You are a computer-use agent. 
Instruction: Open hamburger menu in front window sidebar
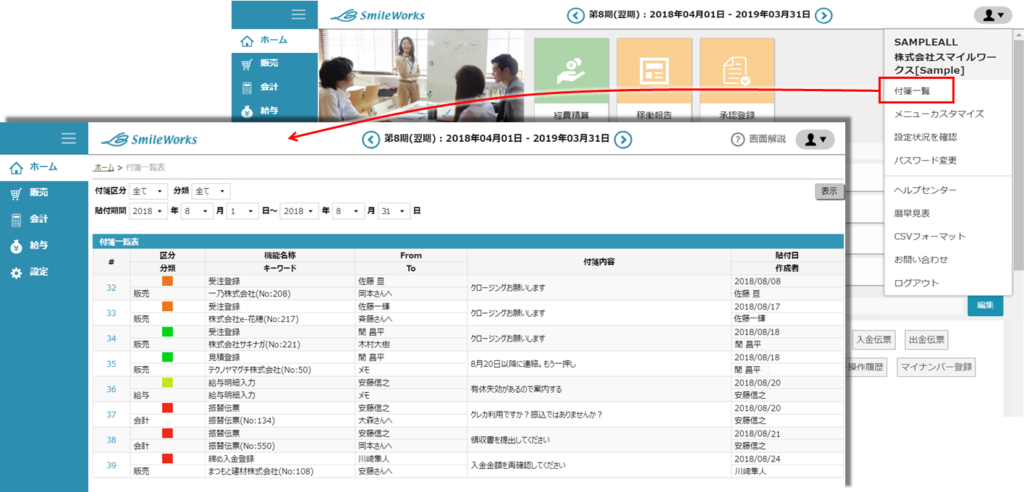(69, 138)
